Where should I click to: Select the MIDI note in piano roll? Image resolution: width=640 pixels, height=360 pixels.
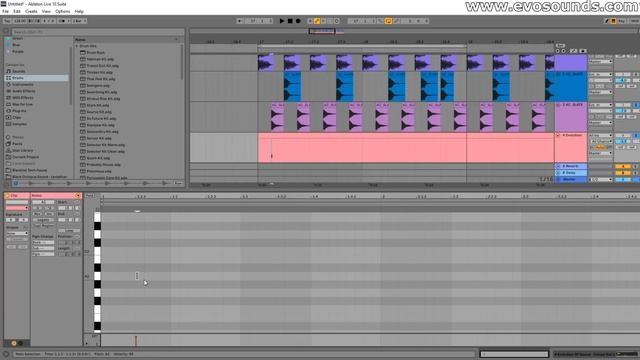pos(137,276)
